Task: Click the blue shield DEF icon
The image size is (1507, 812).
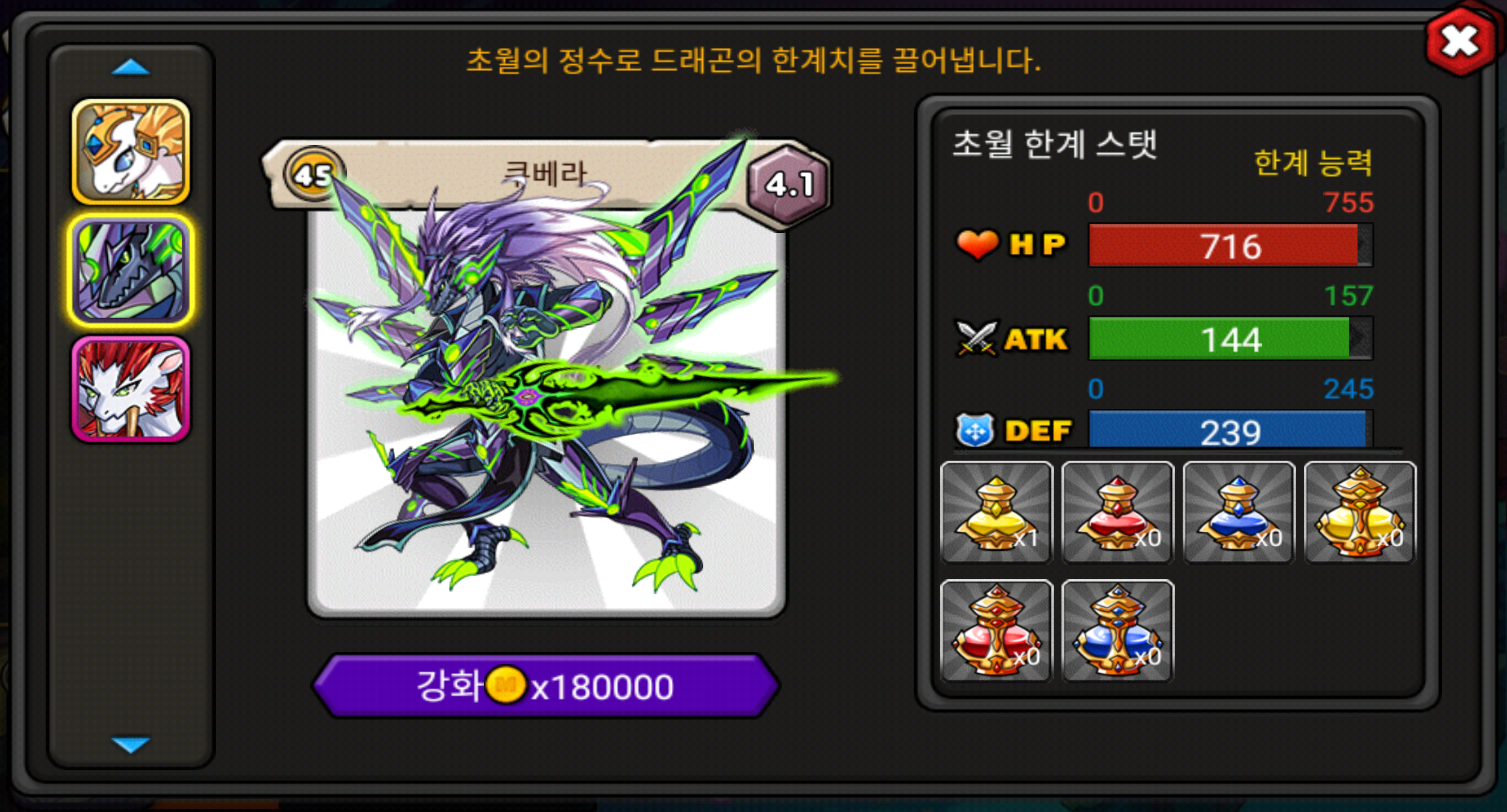Action: tap(975, 430)
